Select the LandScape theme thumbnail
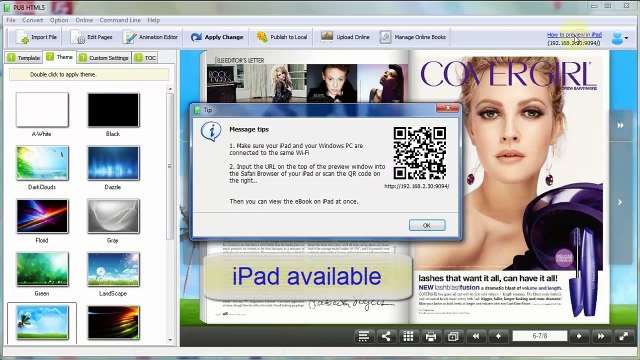The image size is (640, 360). pos(113,269)
